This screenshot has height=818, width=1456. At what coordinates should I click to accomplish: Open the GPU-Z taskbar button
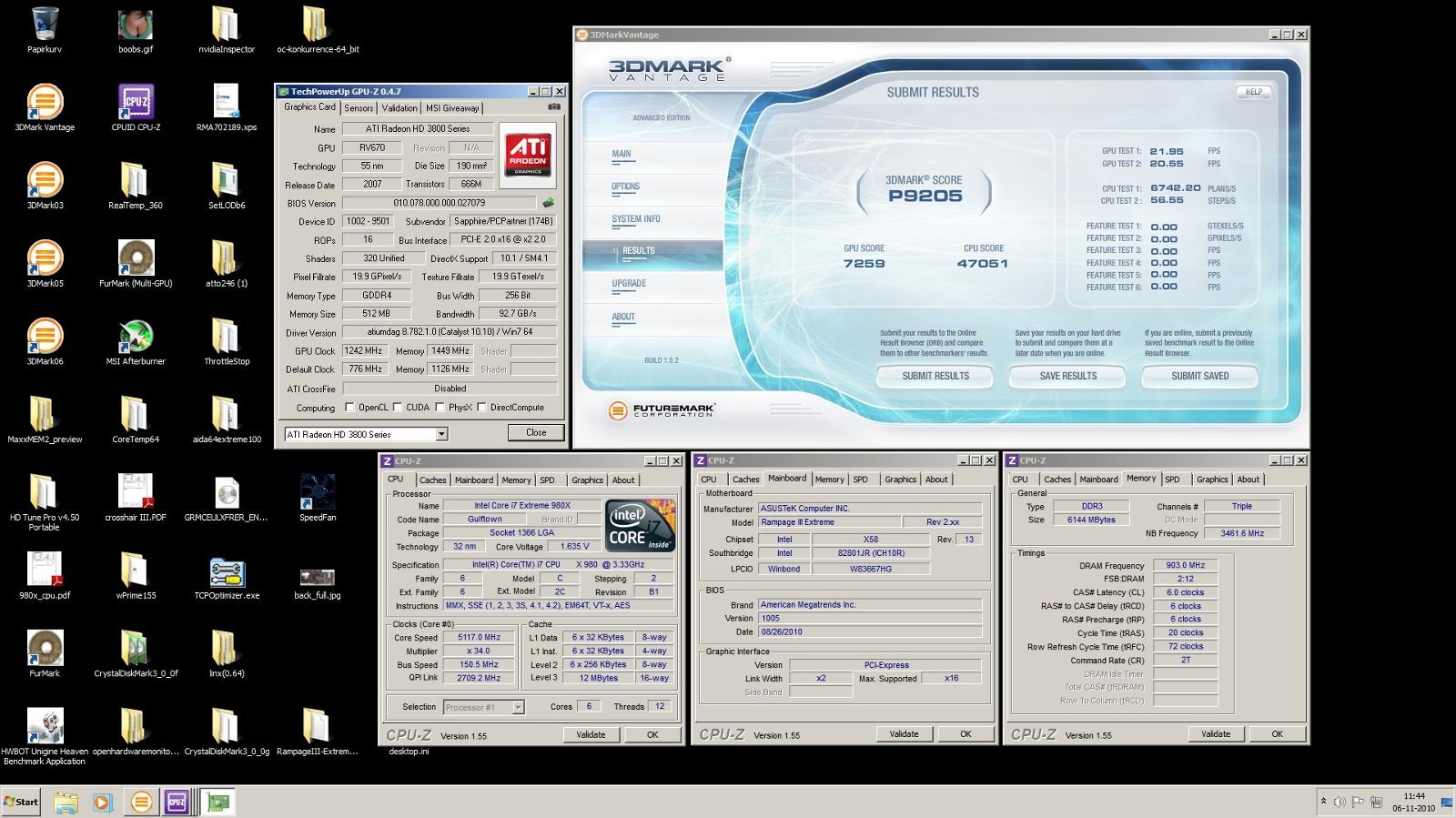pyautogui.click(x=217, y=802)
